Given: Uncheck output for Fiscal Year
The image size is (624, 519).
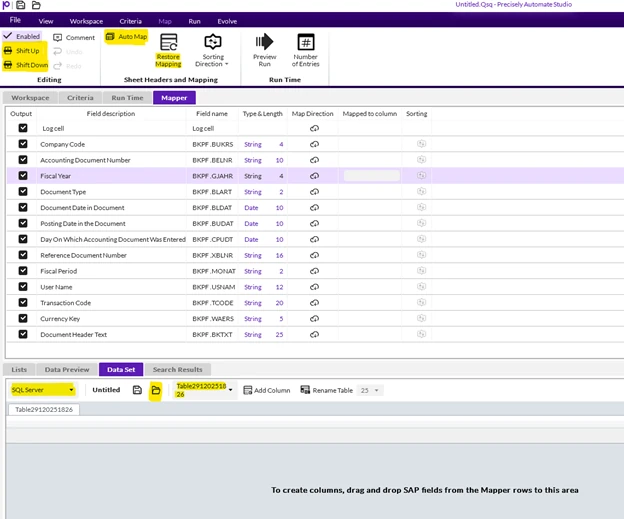Looking at the screenshot, I should click(23, 176).
